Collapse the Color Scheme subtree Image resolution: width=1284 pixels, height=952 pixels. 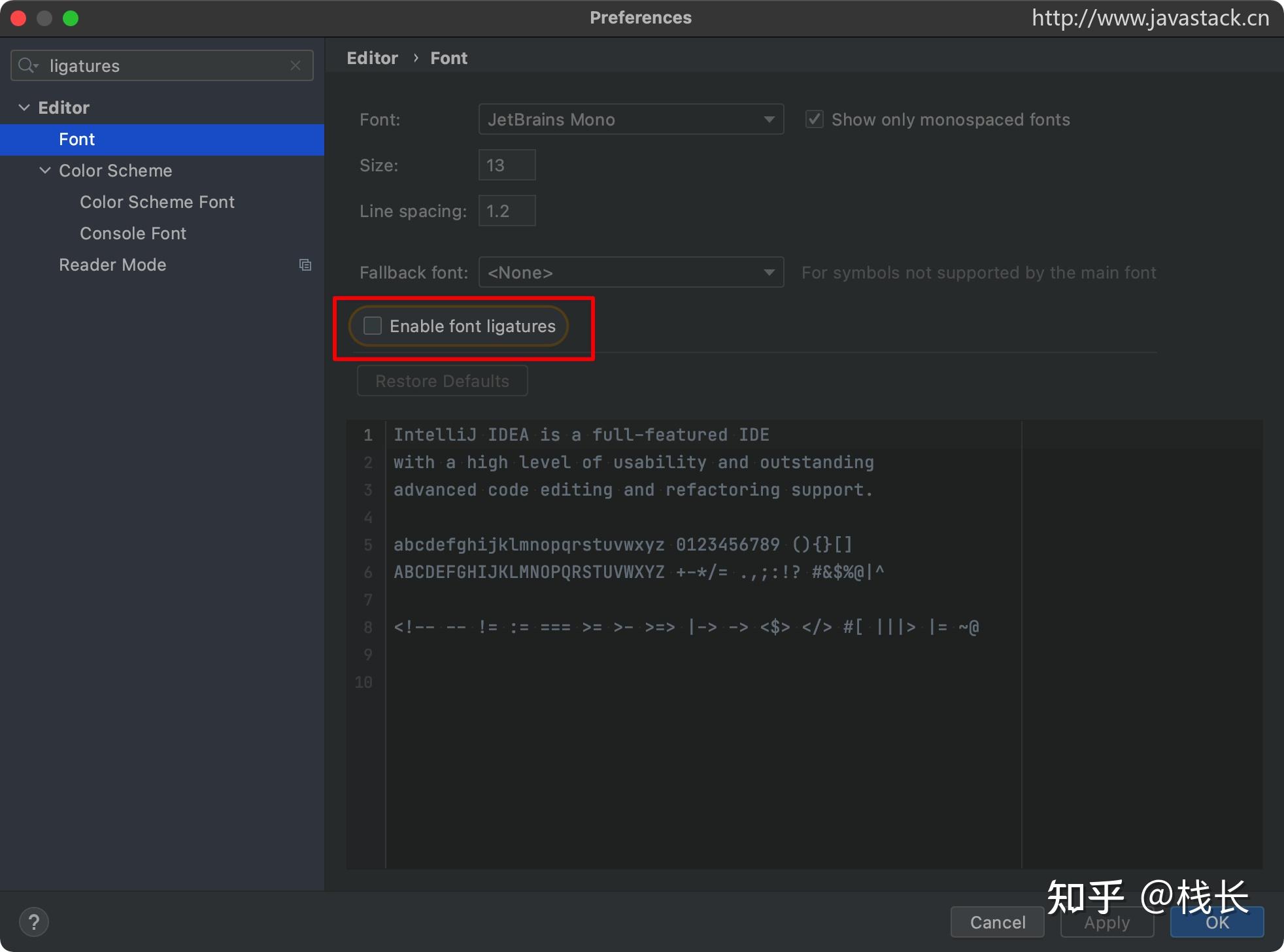pyautogui.click(x=45, y=170)
